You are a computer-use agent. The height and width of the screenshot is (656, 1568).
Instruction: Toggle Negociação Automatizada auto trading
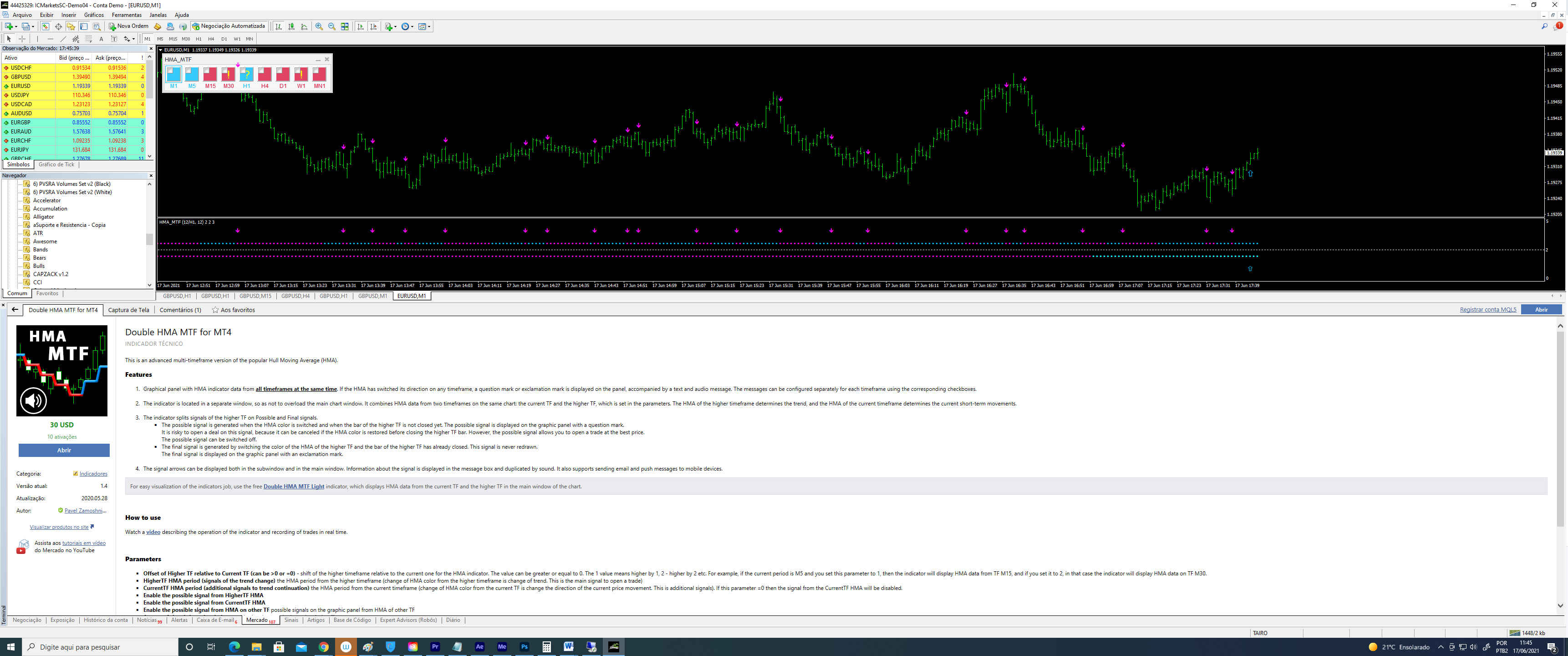[x=229, y=26]
